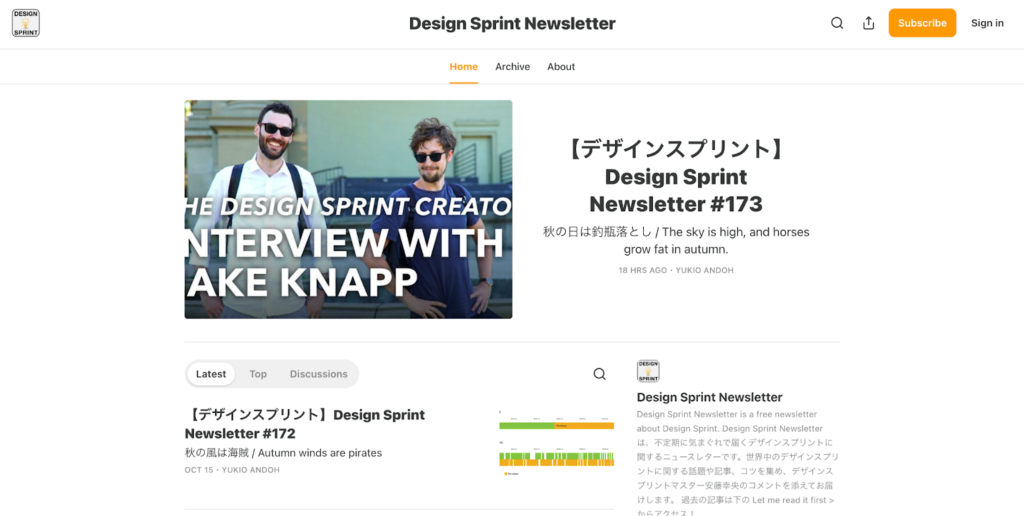The height and width of the screenshot is (516, 1024).
Task: Select the Latest posts filter
Action: (x=211, y=374)
